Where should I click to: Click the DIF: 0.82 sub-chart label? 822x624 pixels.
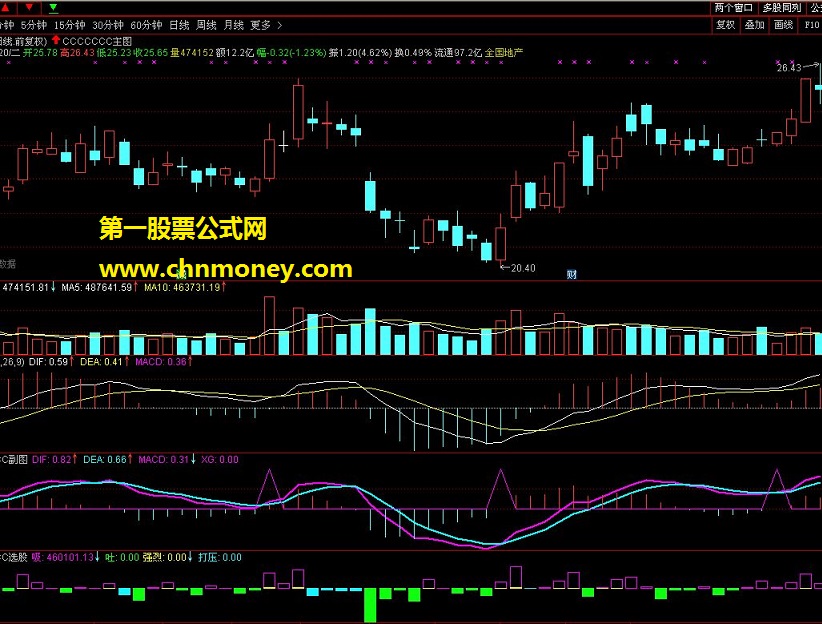pyautogui.click(x=52, y=460)
